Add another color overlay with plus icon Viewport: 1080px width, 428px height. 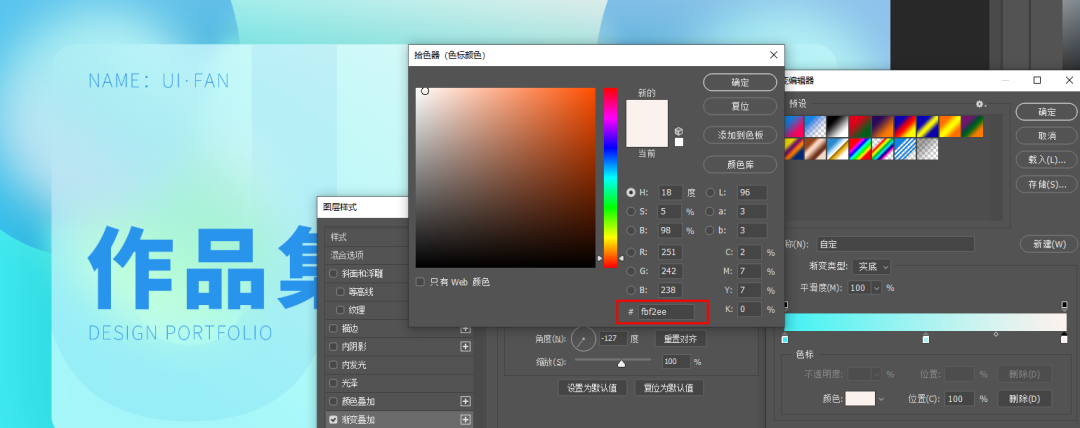click(465, 401)
